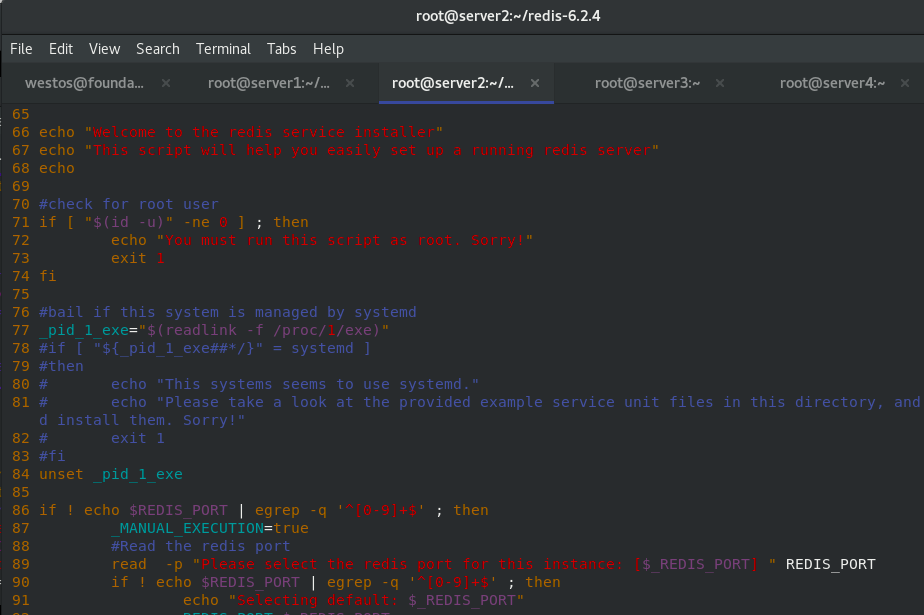Viewport: 924px width, 615px height.
Task: Click '#bail if this system is managed by systemd'
Action: tap(227, 312)
